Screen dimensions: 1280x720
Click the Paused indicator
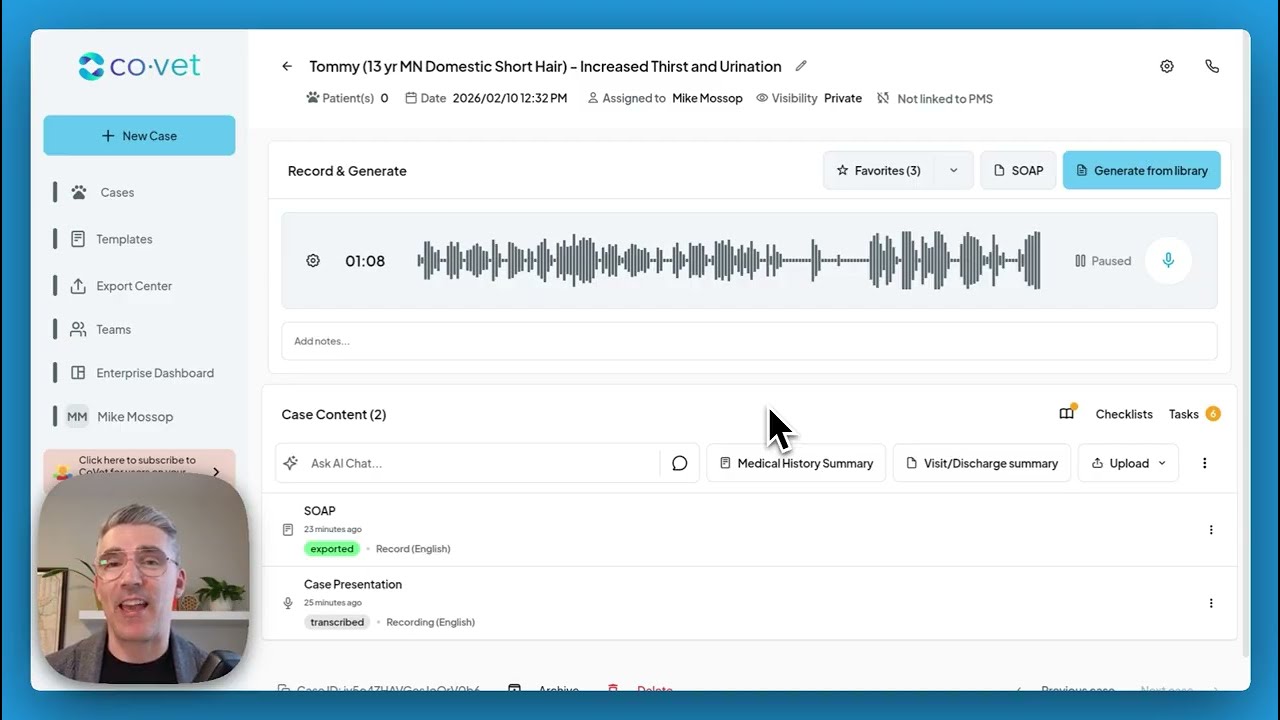point(1103,261)
